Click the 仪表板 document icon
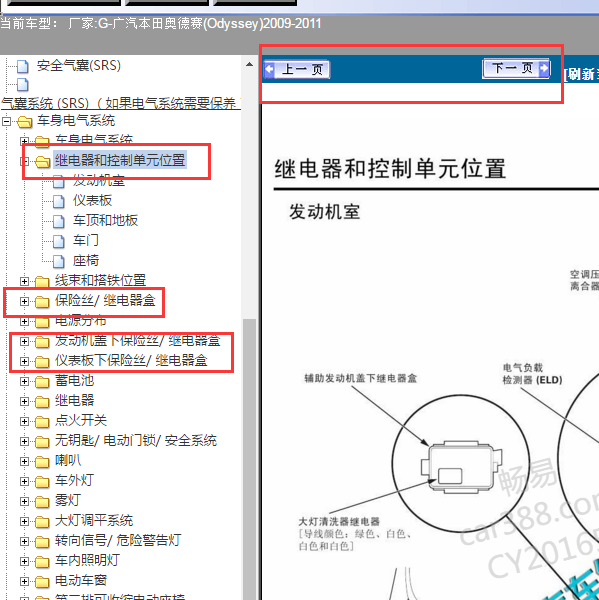599x600 pixels. (59, 201)
